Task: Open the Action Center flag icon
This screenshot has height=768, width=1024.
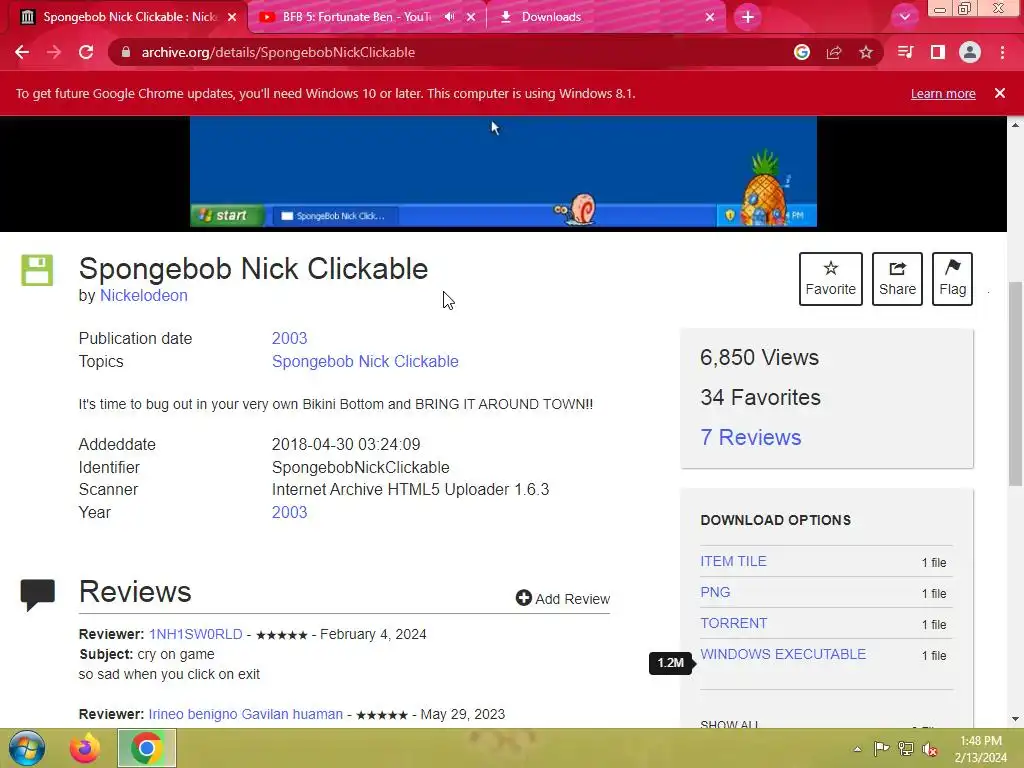Action: [x=881, y=749]
